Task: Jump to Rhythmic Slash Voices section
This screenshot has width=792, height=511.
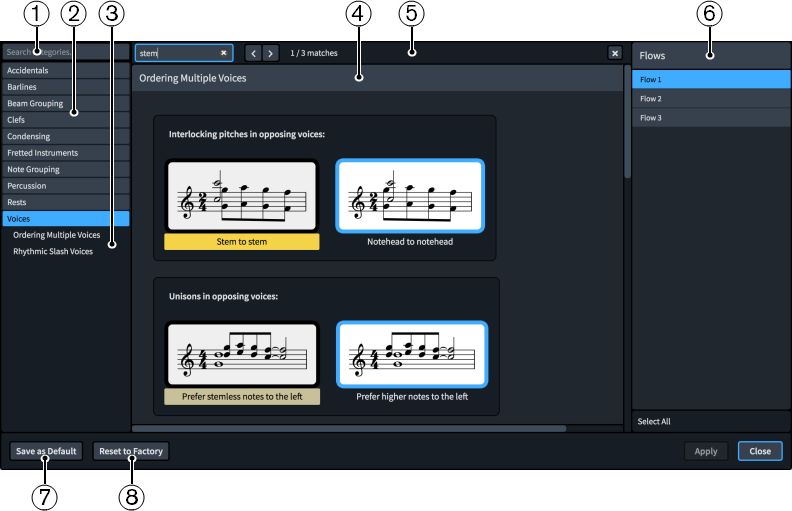Action: point(53,251)
